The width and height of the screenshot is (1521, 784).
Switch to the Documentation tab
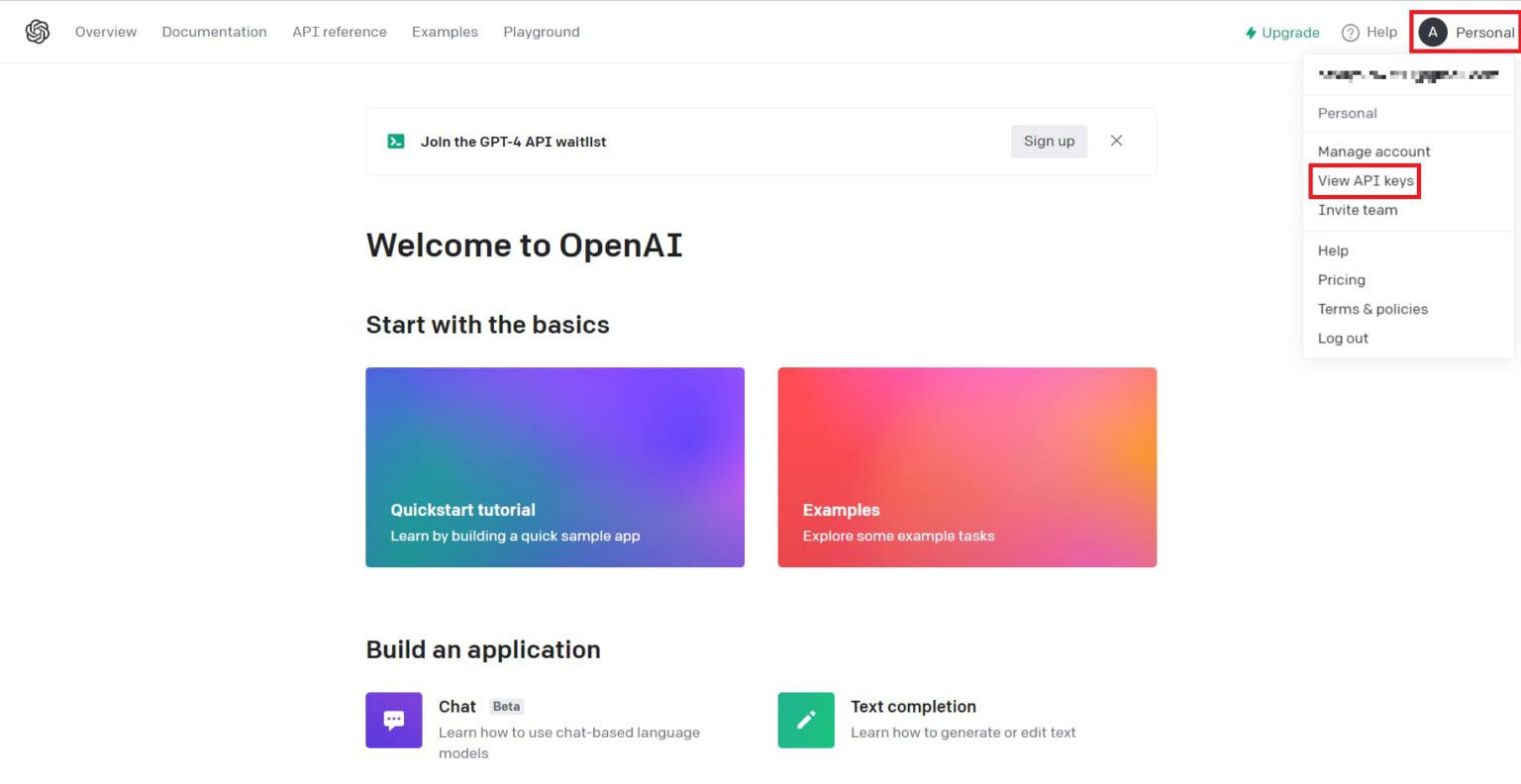tap(214, 32)
